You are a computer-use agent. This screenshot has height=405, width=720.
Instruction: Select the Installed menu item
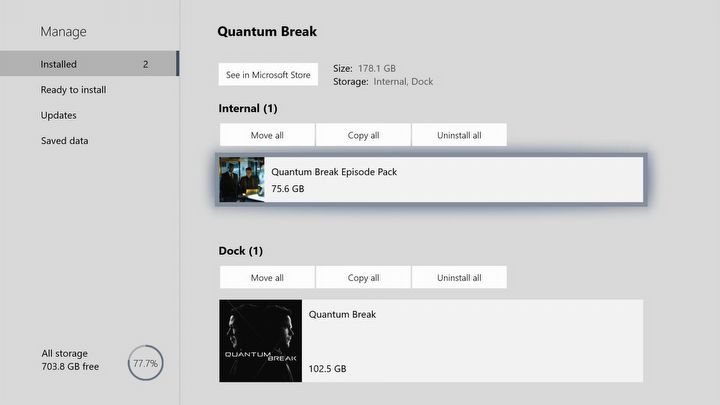88,64
